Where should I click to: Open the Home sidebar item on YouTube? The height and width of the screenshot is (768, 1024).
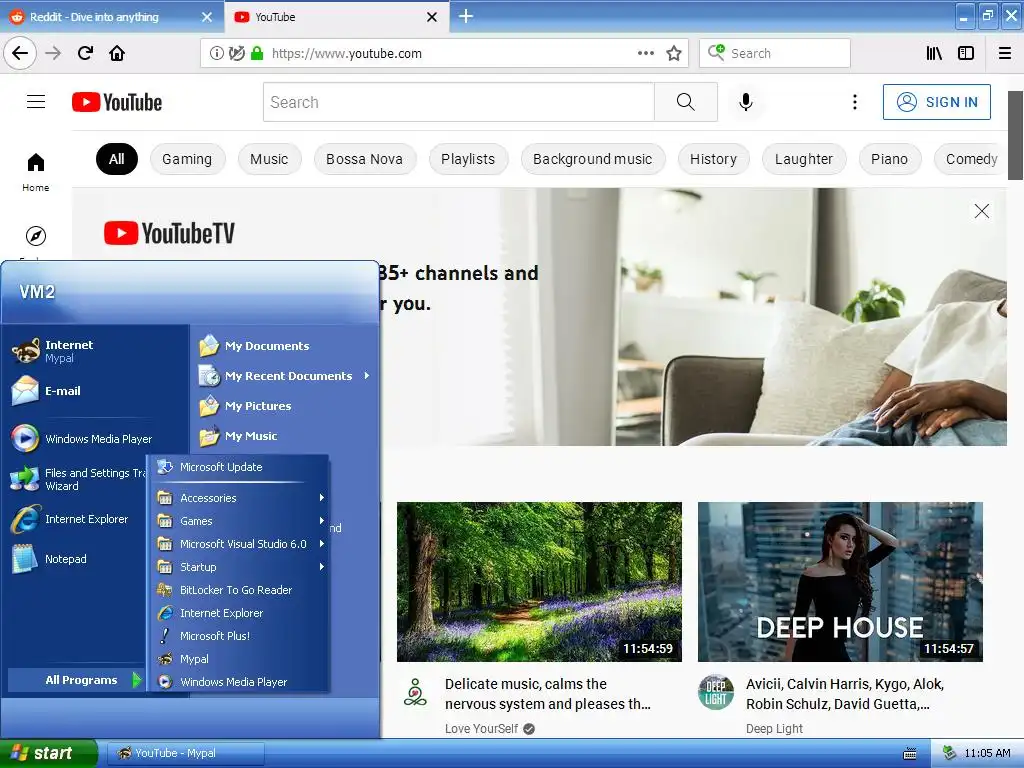click(x=36, y=172)
